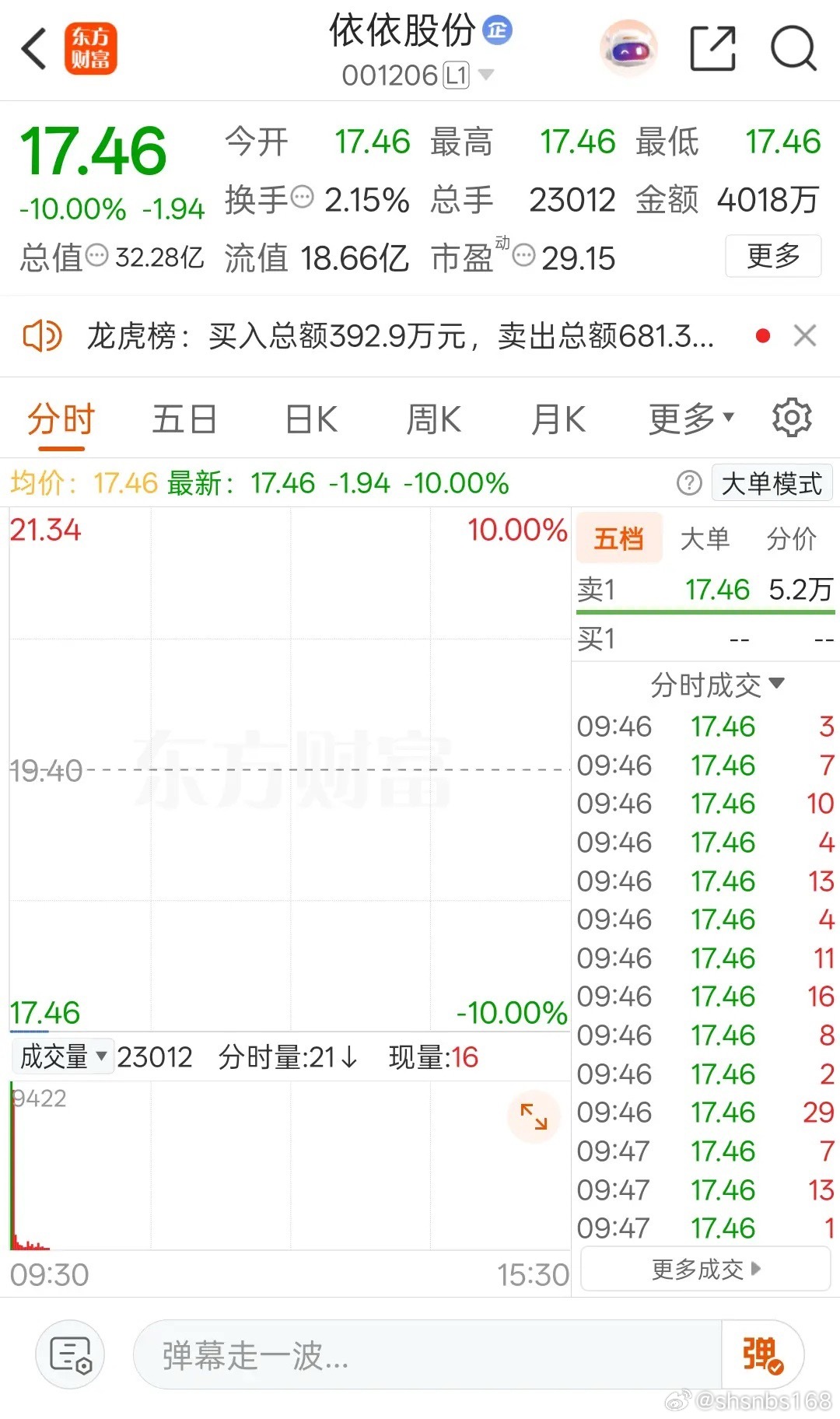
Task: Open the 分时成交 dropdown
Action: (717, 685)
